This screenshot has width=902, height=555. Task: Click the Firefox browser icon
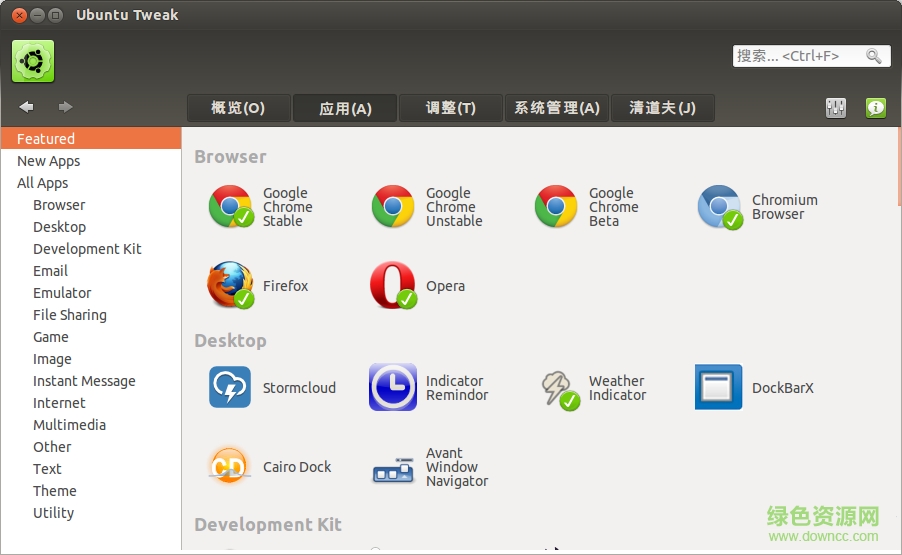(x=230, y=285)
